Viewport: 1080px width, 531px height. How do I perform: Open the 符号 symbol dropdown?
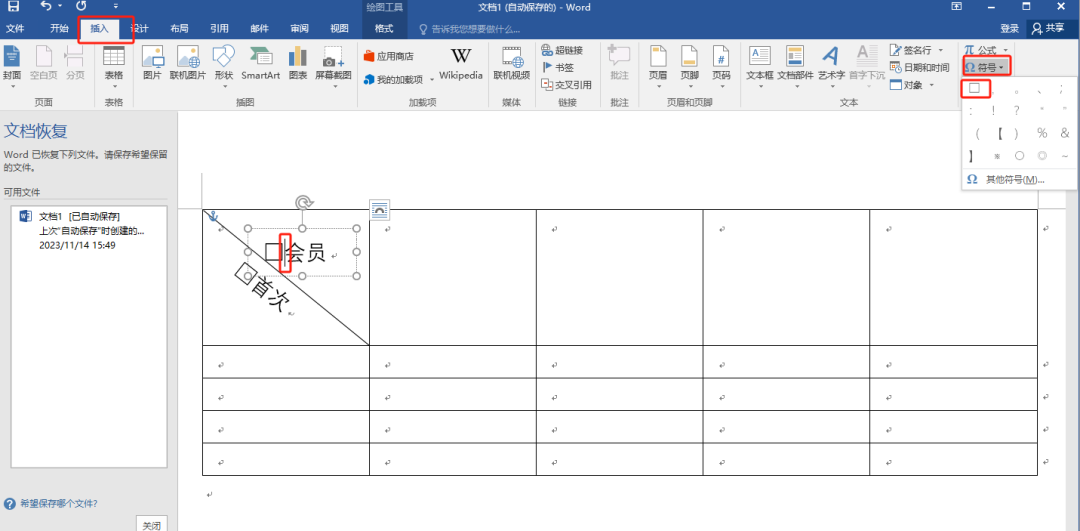(986, 67)
